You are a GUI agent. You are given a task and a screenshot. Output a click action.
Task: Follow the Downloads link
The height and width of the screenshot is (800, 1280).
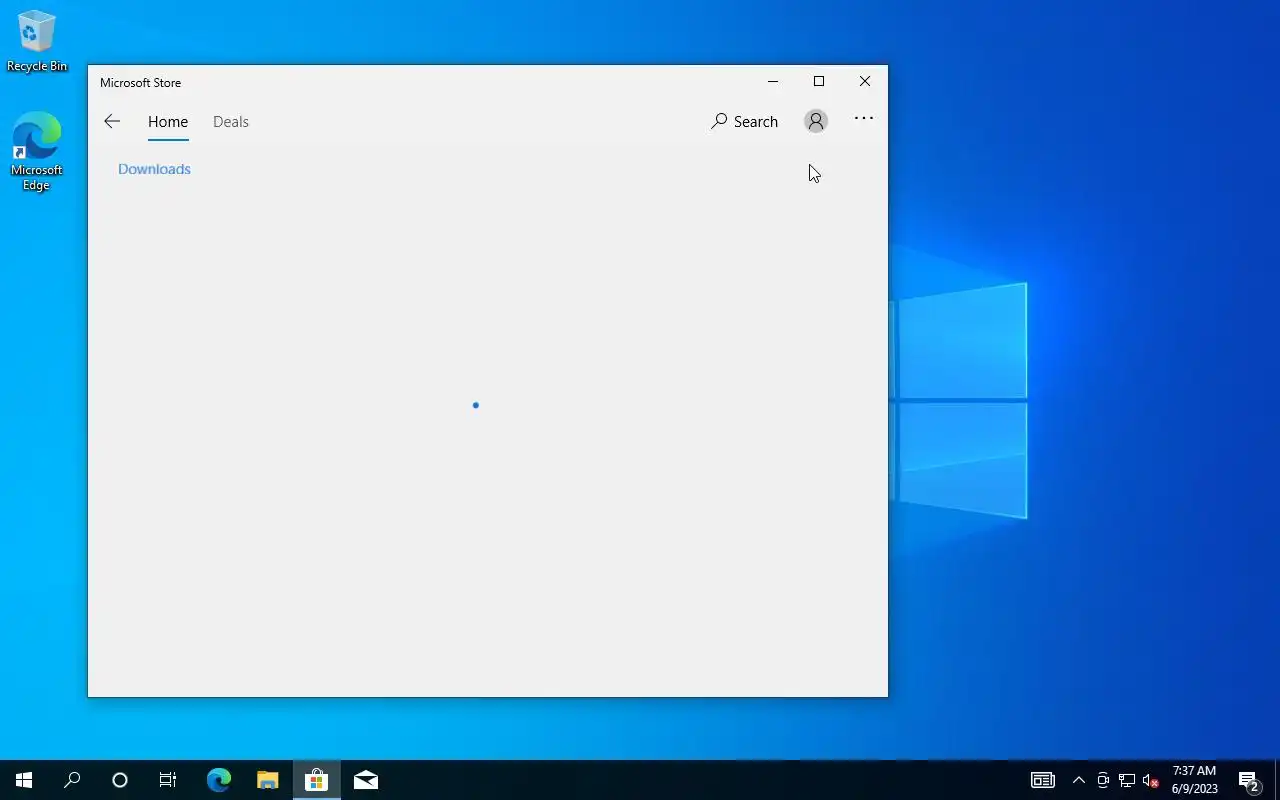[x=154, y=169]
